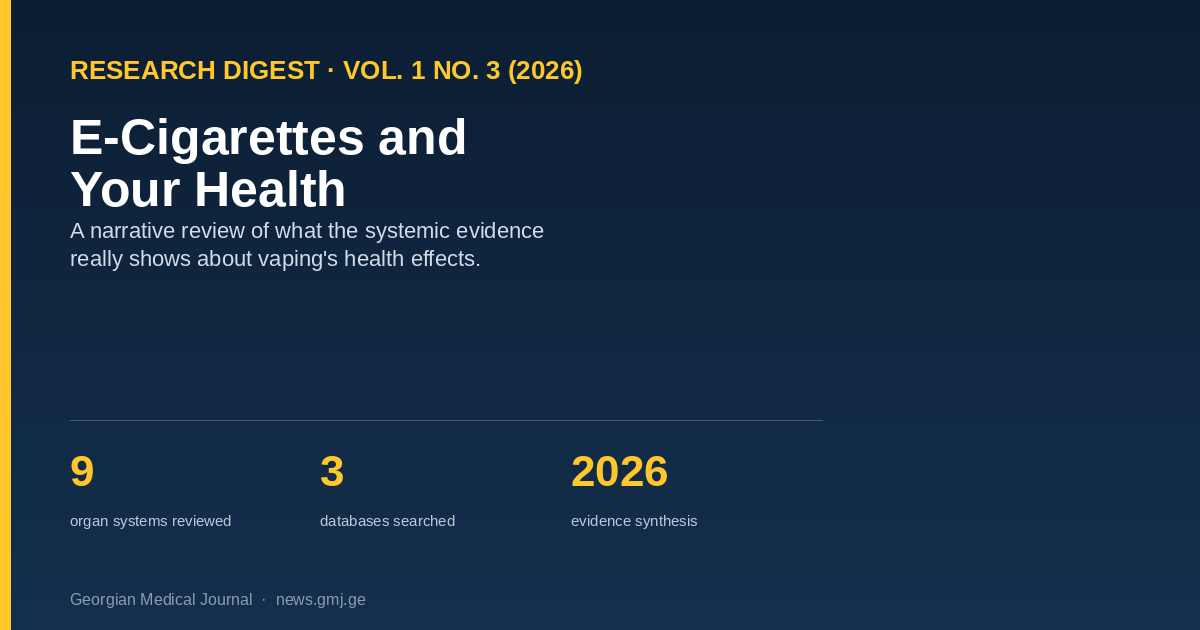The width and height of the screenshot is (1200, 630).
Task: Click the 'Georgian Medical Journal' footer text
Action: click(161, 600)
